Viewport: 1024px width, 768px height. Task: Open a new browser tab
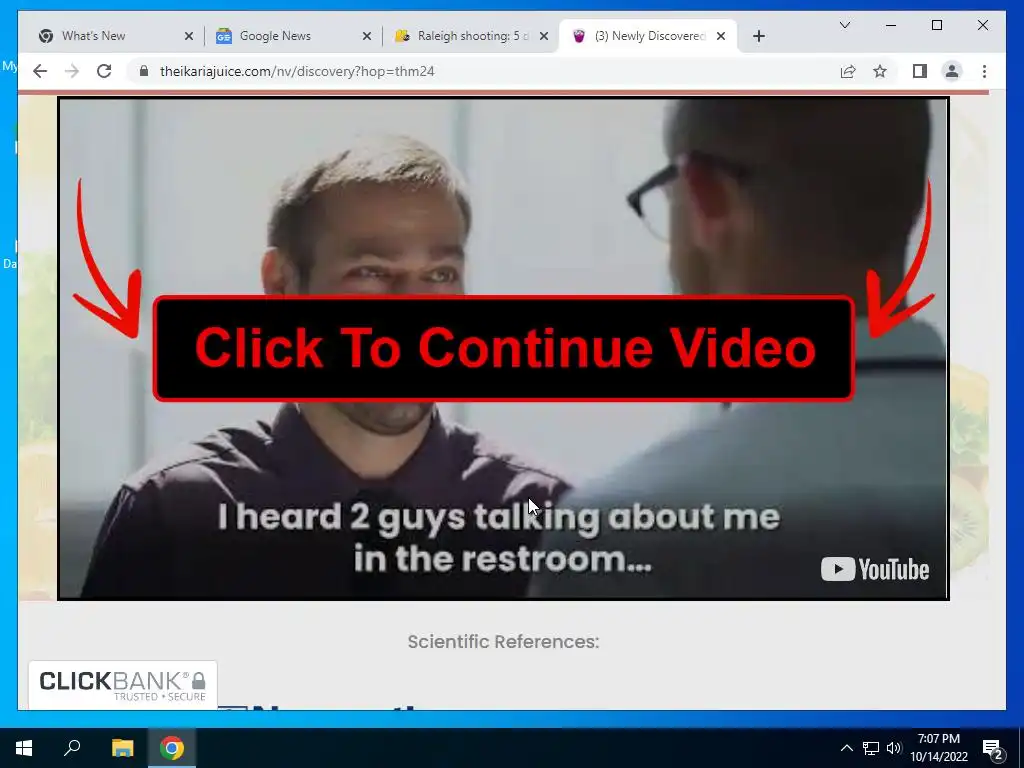758,36
